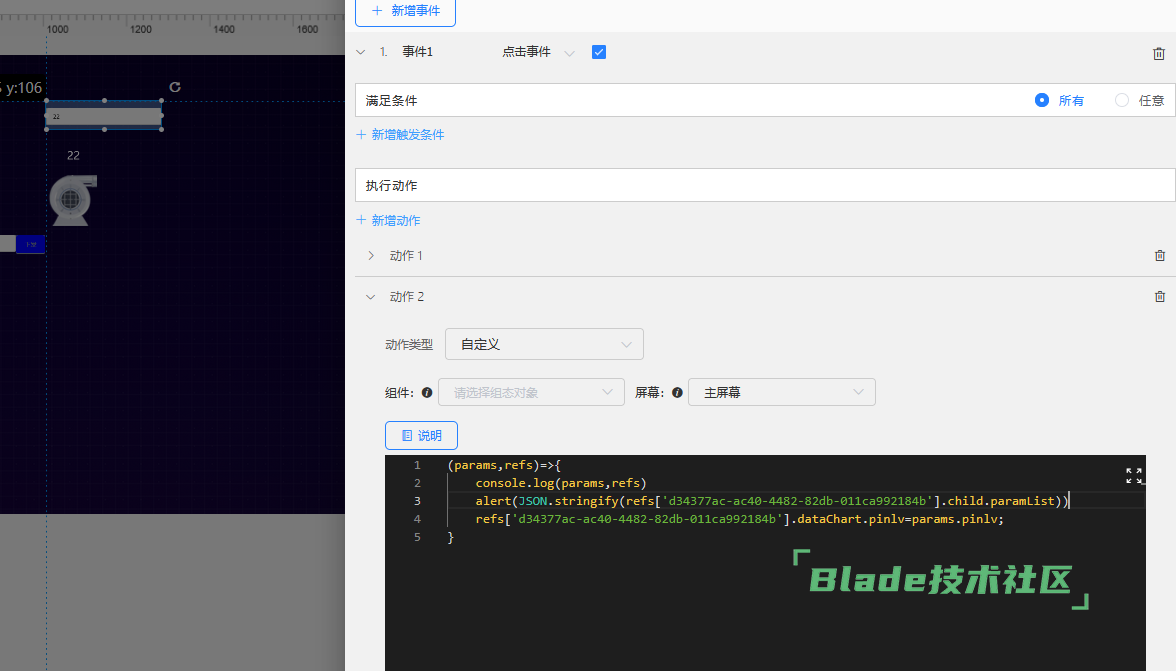Viewport: 1176px width, 671px height.
Task: Select the fan component on canvas
Action: pyautogui.click(x=72, y=199)
